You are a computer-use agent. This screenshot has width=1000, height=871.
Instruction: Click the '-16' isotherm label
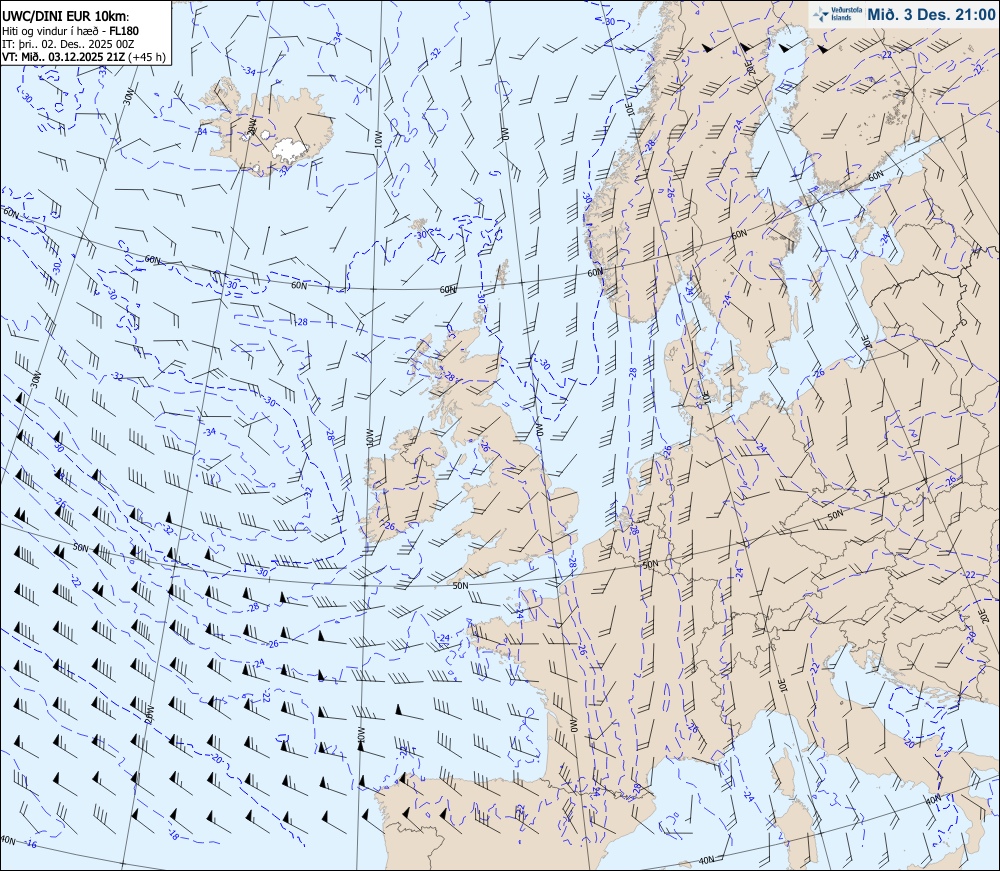pyautogui.click(x=30, y=844)
